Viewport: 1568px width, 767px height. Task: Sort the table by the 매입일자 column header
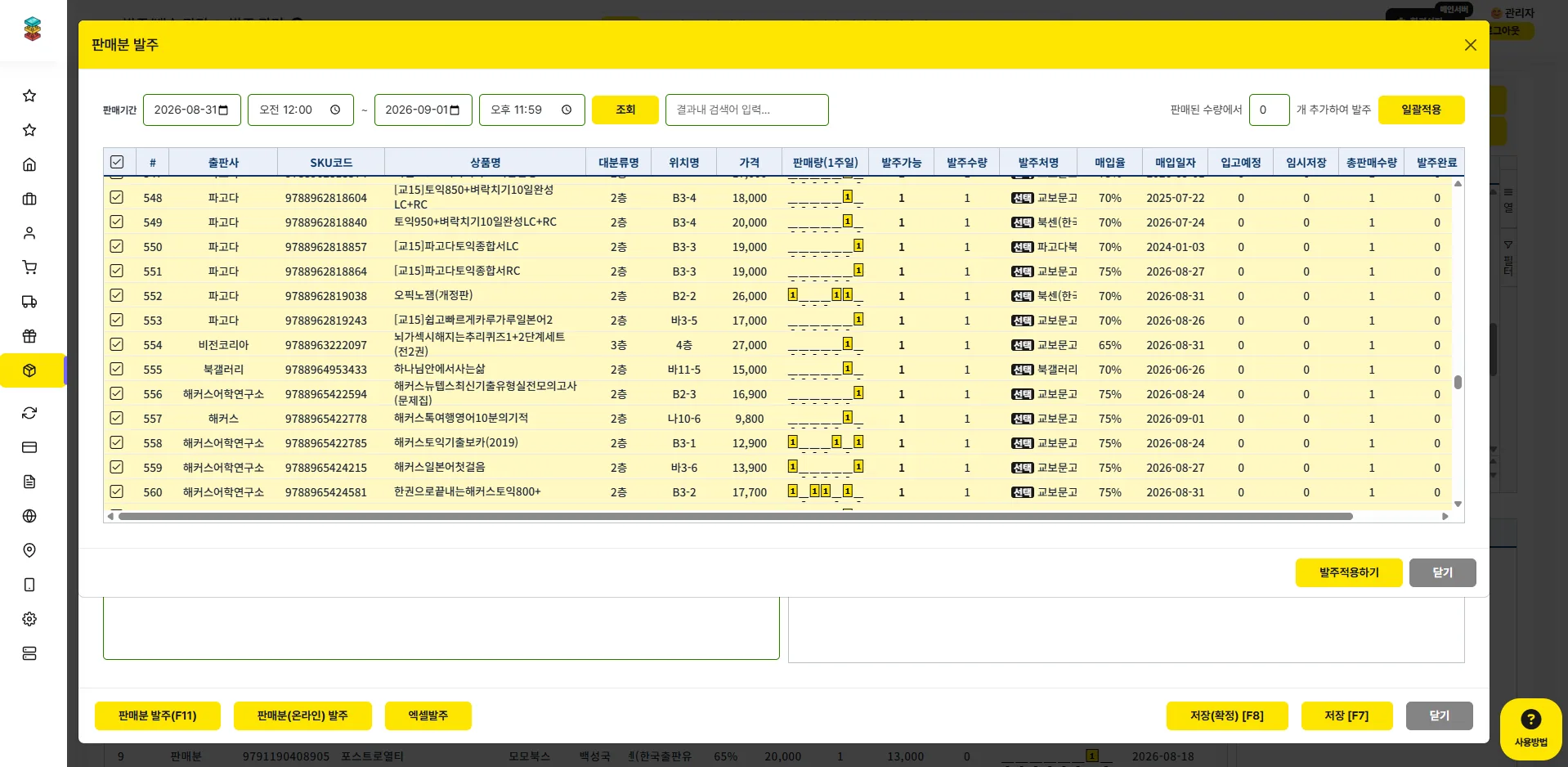point(1175,163)
